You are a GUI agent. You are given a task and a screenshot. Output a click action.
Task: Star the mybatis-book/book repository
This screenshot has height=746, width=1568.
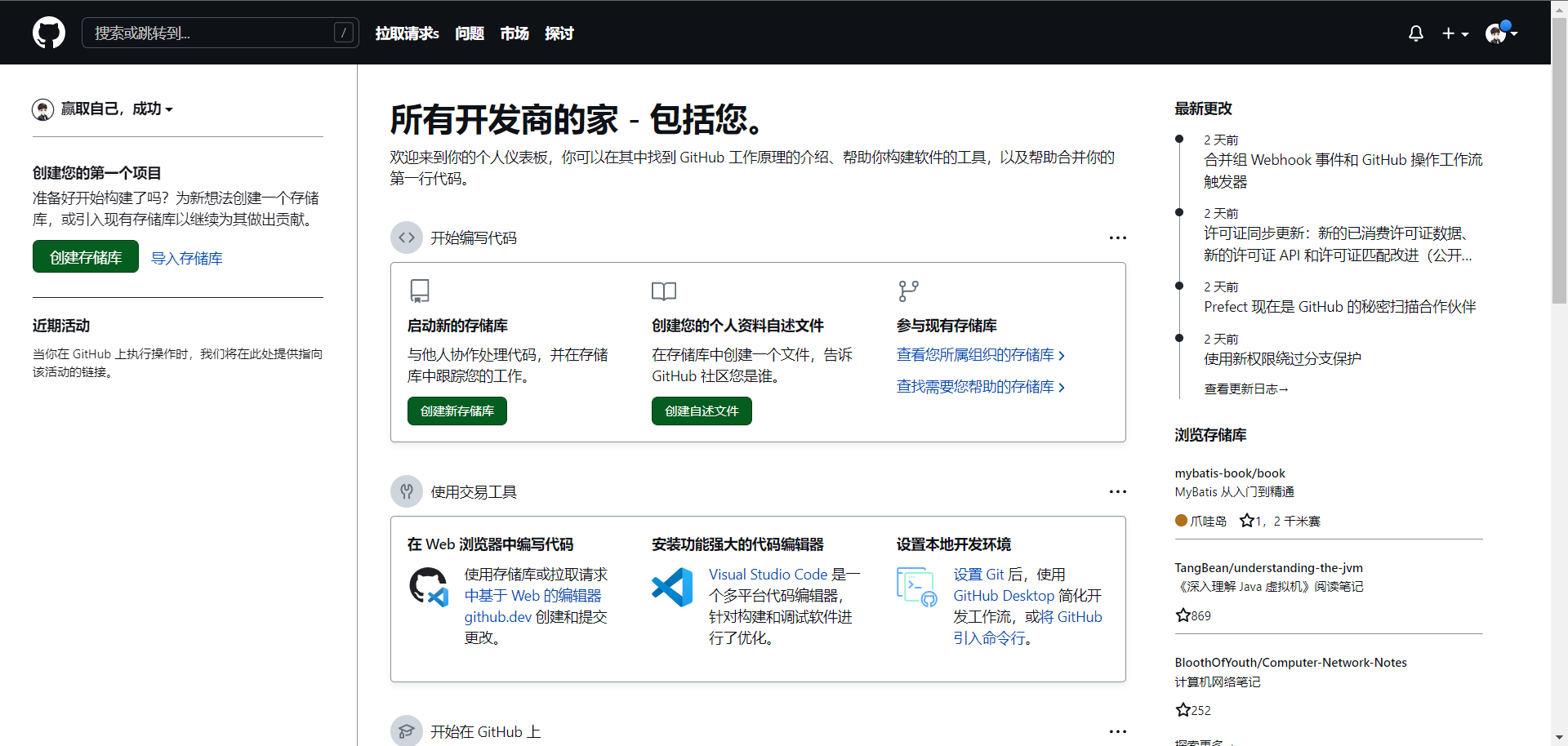(1247, 521)
